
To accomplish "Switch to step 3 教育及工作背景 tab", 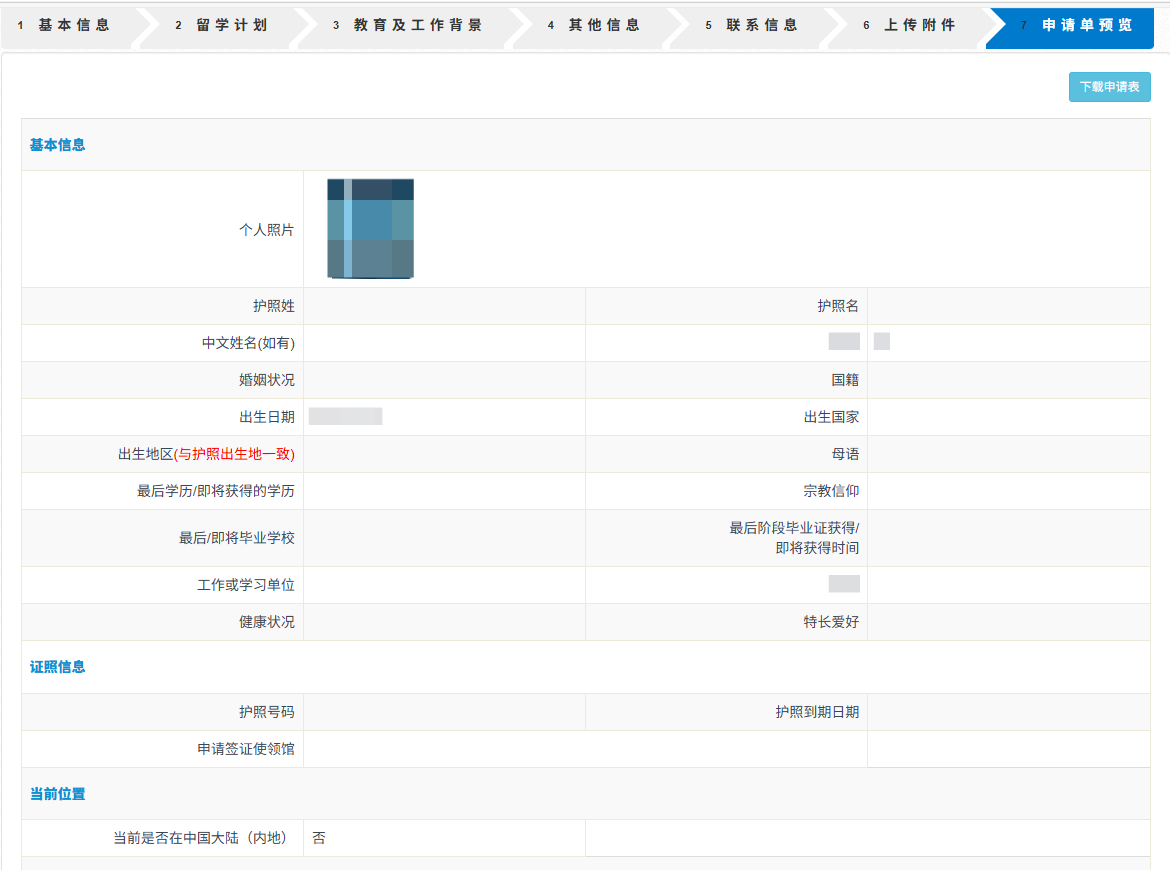I will point(408,26).
